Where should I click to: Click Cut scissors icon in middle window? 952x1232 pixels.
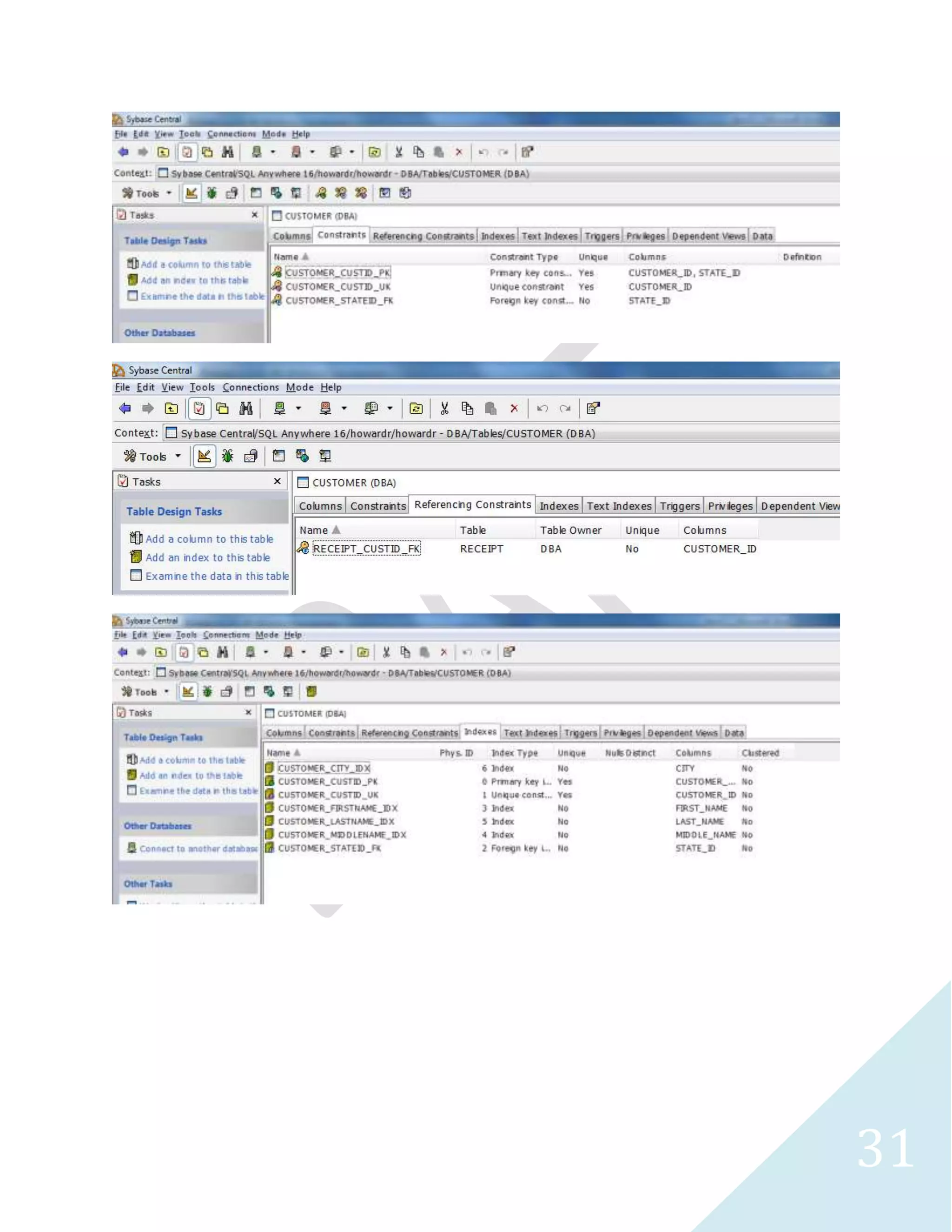(444, 408)
